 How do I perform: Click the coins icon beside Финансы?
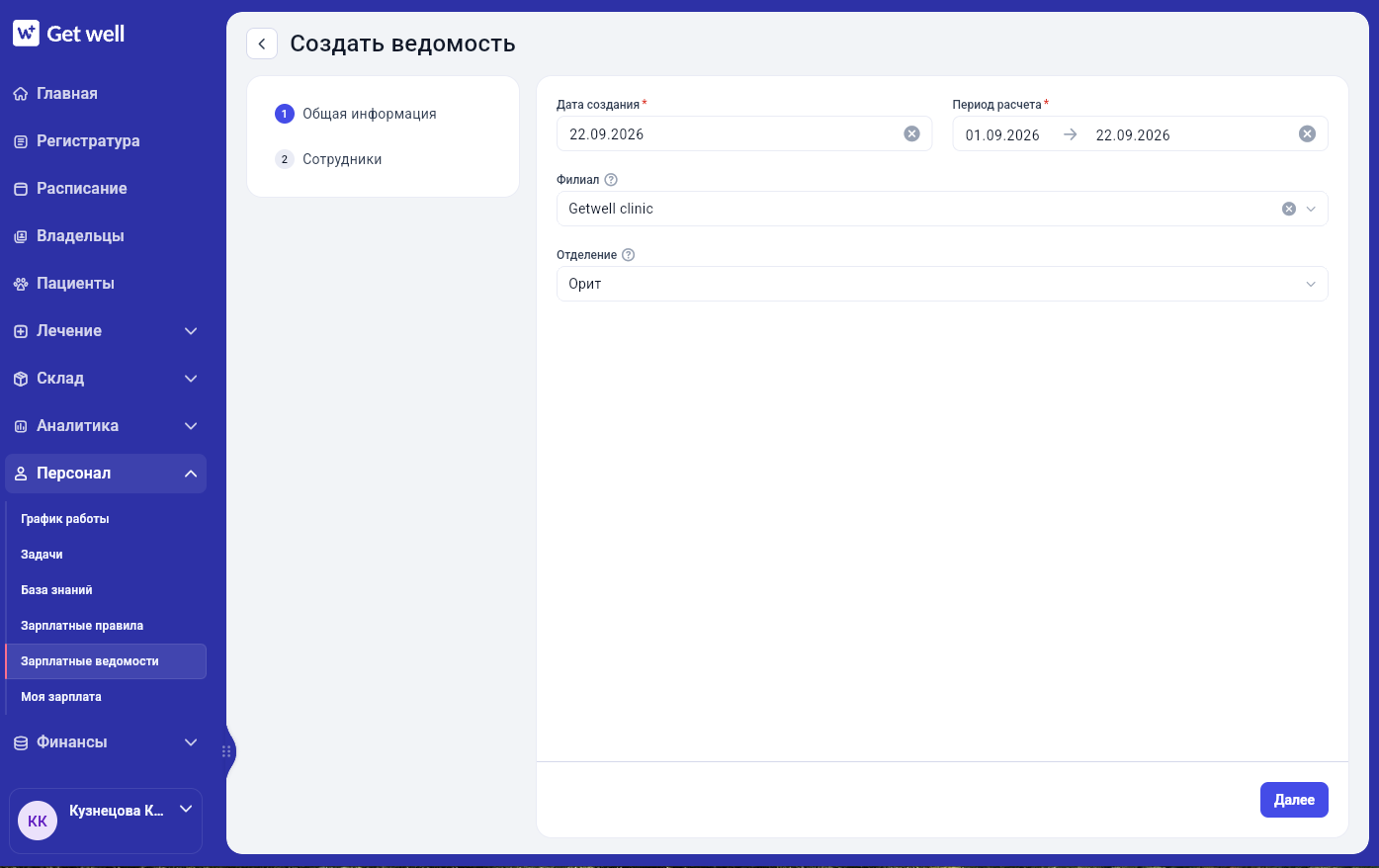[21, 742]
